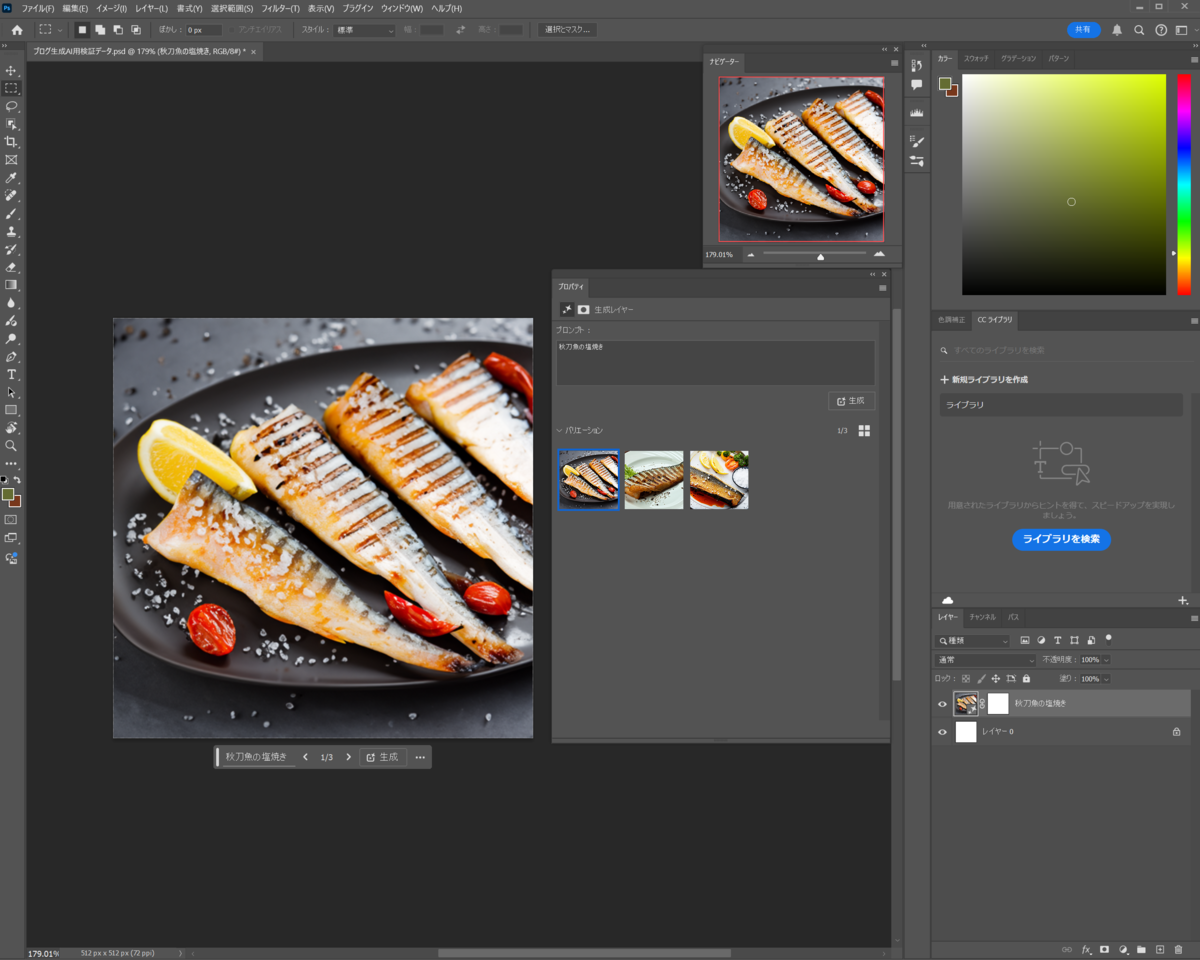Select the Gradient tool
Viewport: 1200px width, 960px height.
coord(11,285)
